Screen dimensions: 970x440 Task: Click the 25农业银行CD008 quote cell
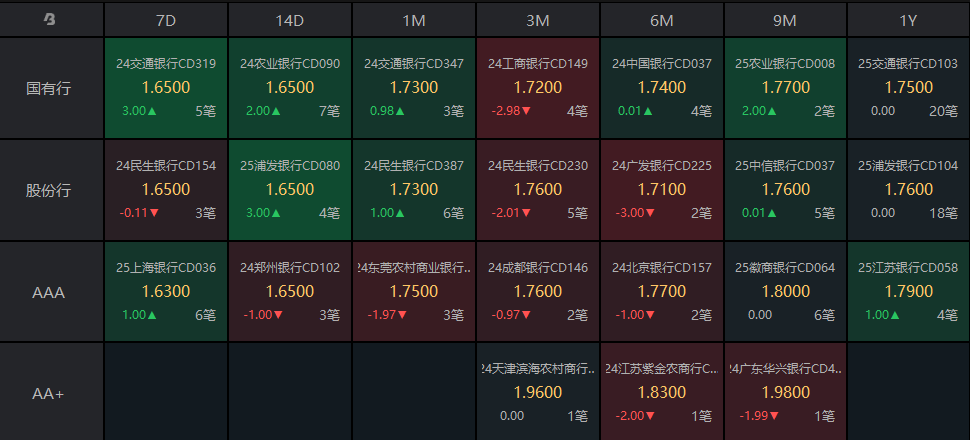[x=785, y=88]
